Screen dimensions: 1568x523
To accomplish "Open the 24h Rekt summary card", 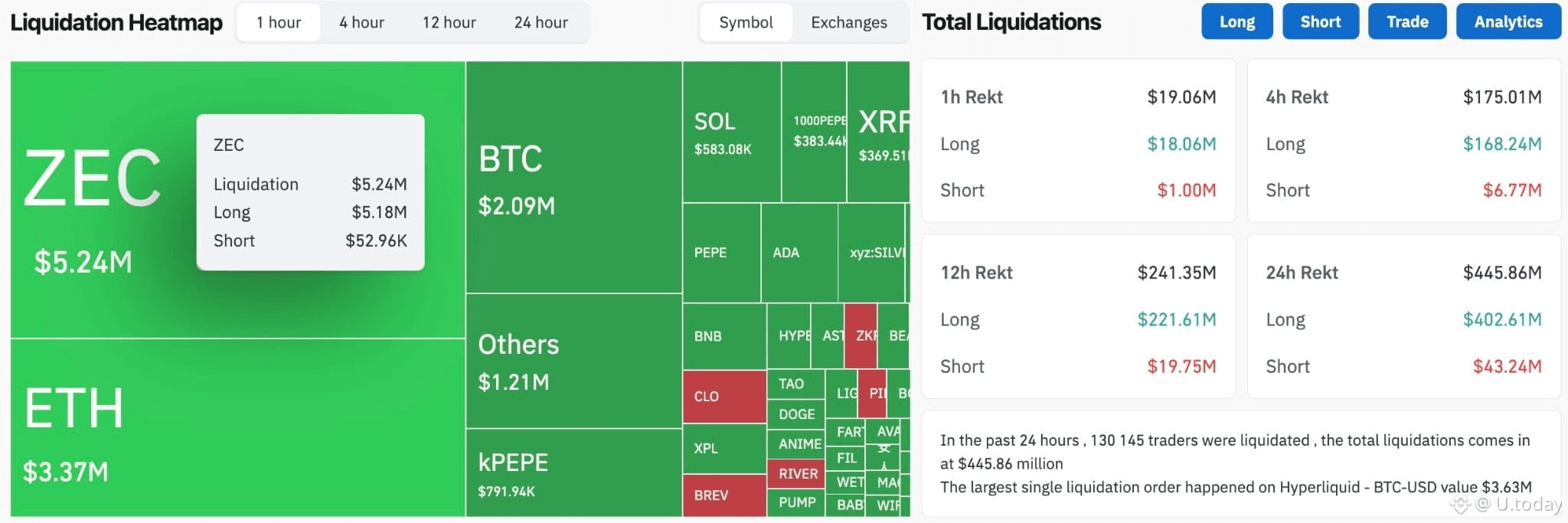I will pos(1403,317).
